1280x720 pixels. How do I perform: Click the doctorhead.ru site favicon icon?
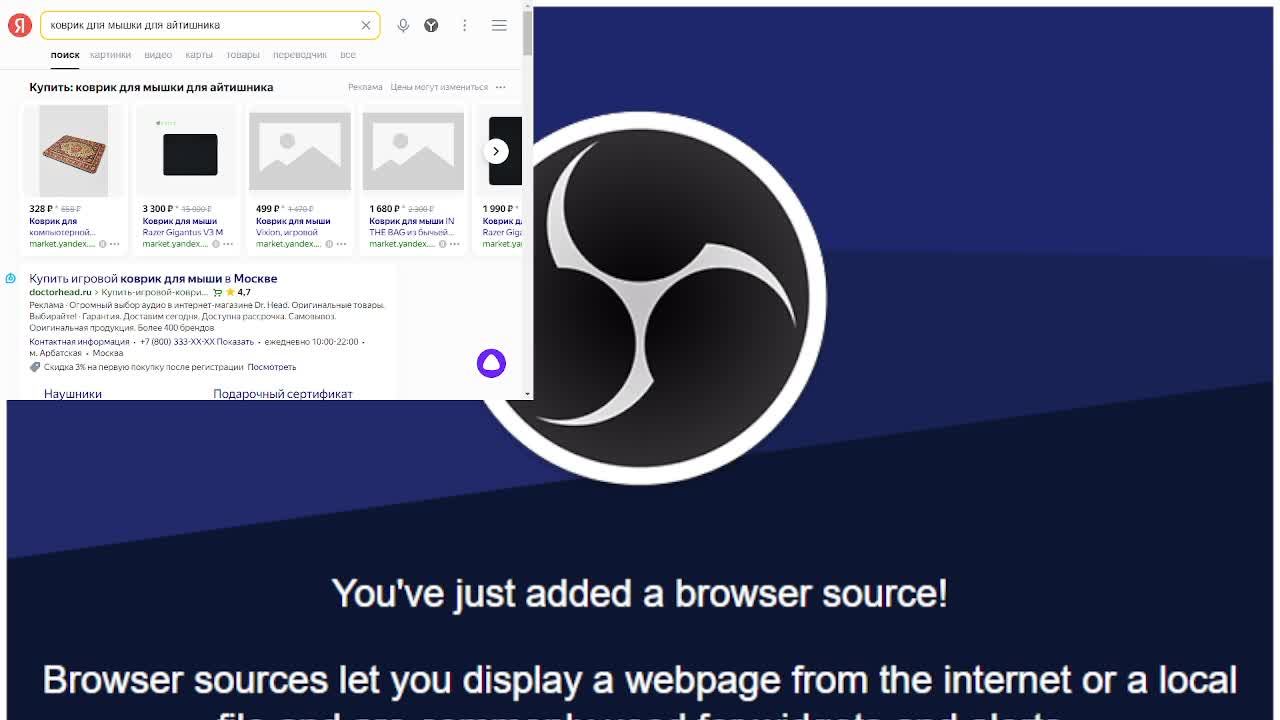[x=11, y=278]
